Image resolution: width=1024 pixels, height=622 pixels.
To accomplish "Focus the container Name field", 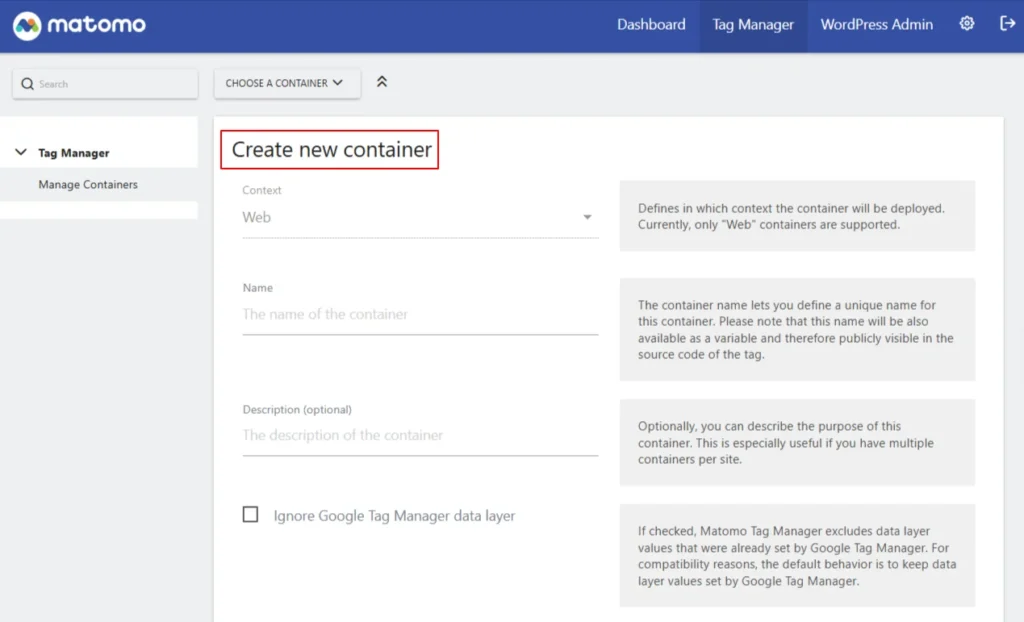I will click(x=420, y=314).
